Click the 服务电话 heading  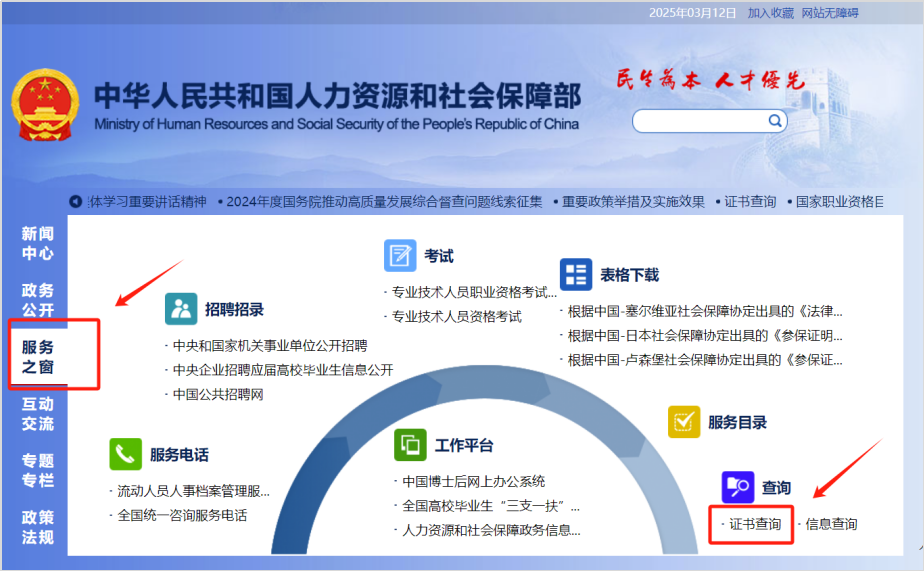click(x=179, y=454)
